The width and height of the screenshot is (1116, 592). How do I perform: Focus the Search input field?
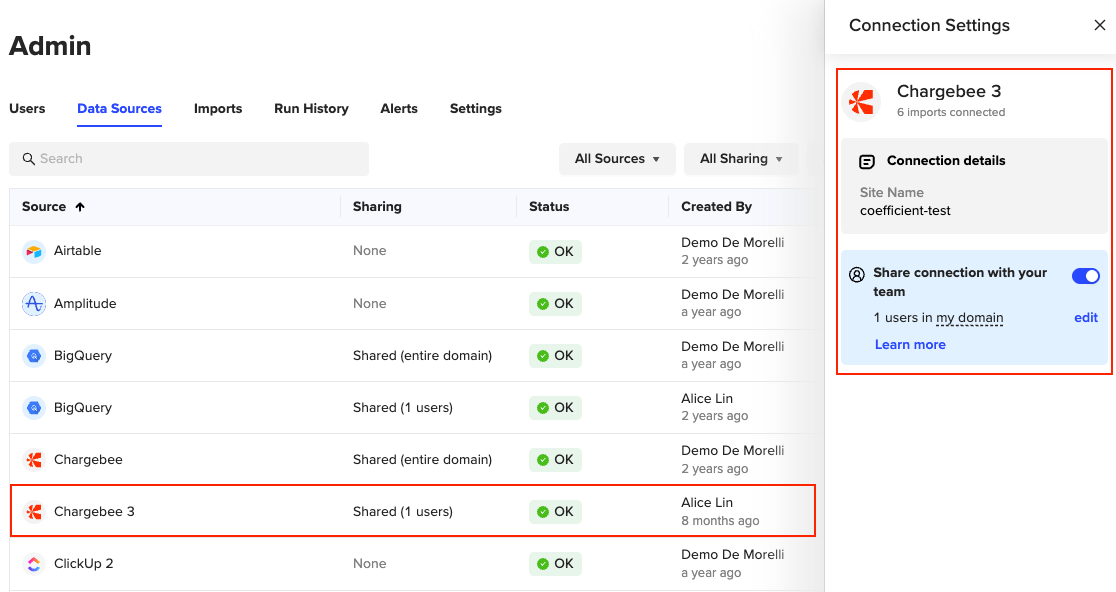click(200, 159)
